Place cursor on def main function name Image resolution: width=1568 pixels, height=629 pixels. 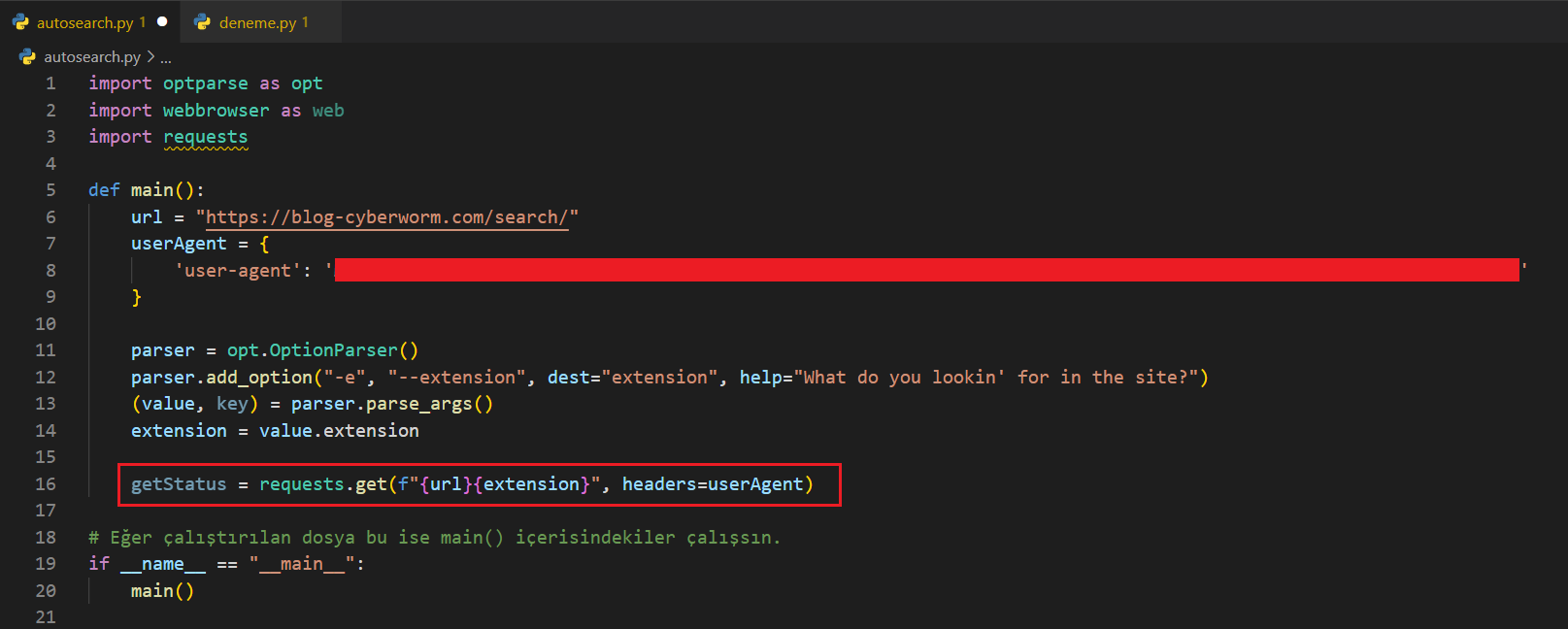point(151,190)
